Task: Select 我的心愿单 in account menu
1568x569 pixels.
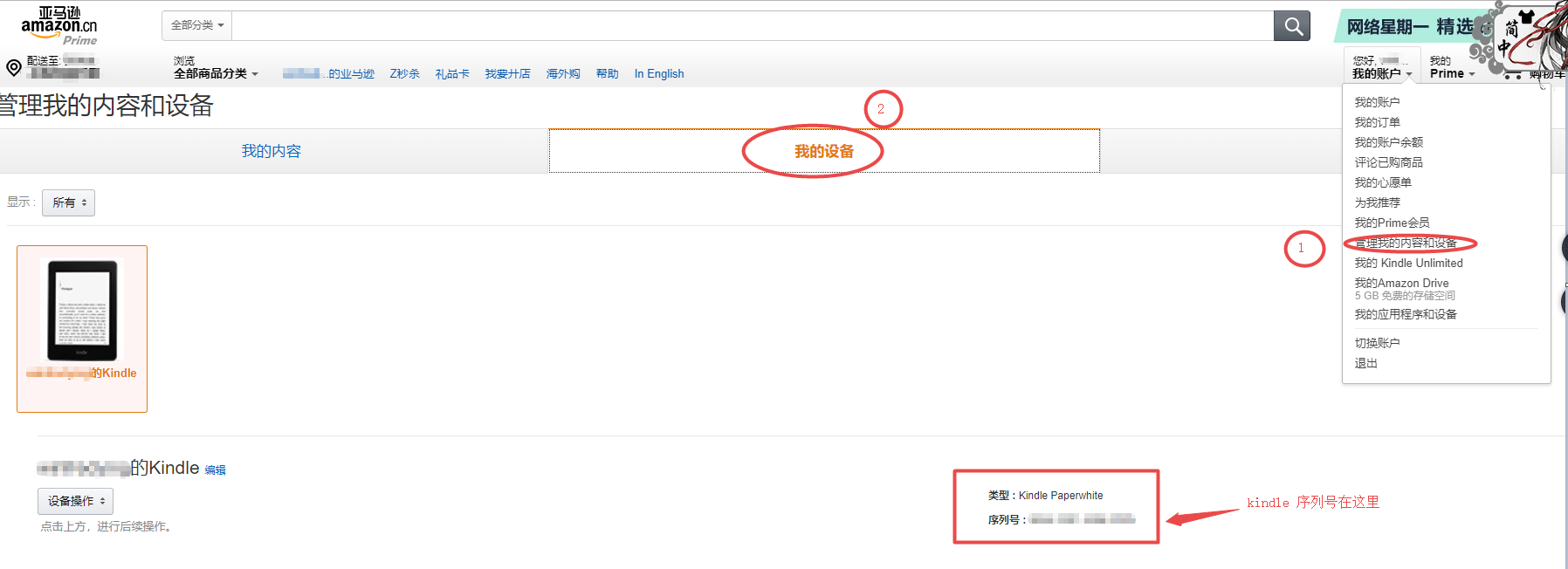Action: (x=1383, y=182)
